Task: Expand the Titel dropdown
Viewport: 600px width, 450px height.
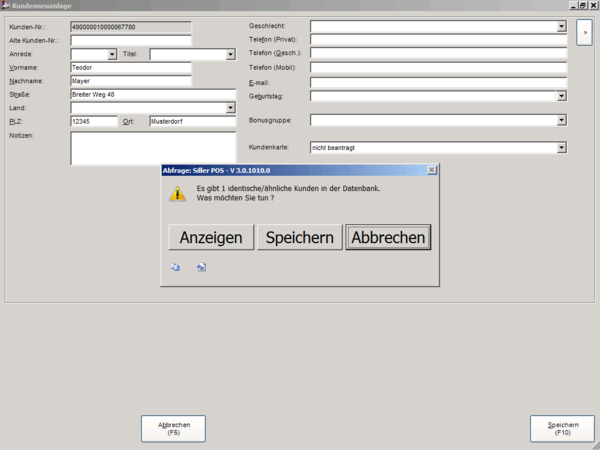Action: (x=230, y=55)
